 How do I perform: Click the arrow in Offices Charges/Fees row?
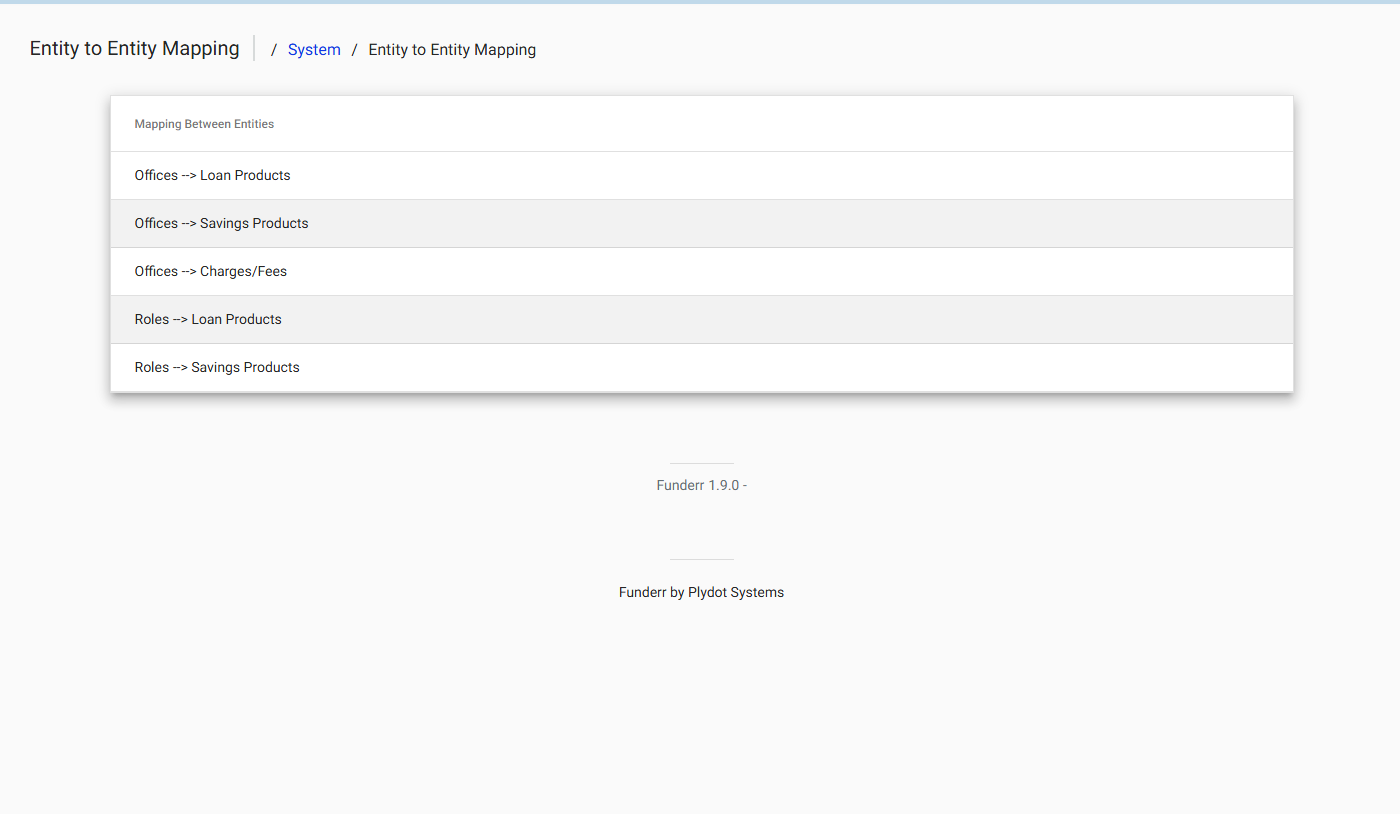tap(189, 271)
